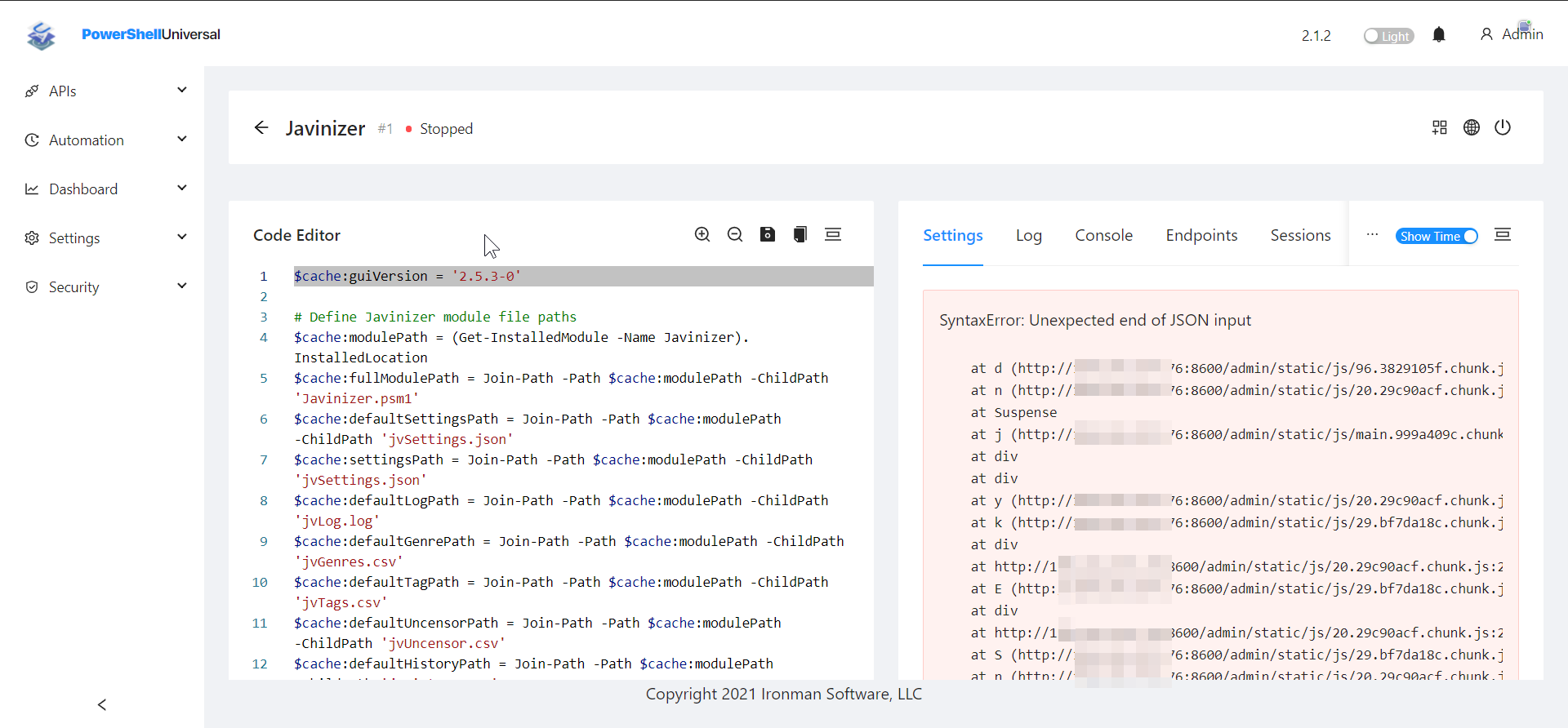The image size is (1568, 728).
Task: Click the power icon to start dashboard
Action: (x=1503, y=127)
